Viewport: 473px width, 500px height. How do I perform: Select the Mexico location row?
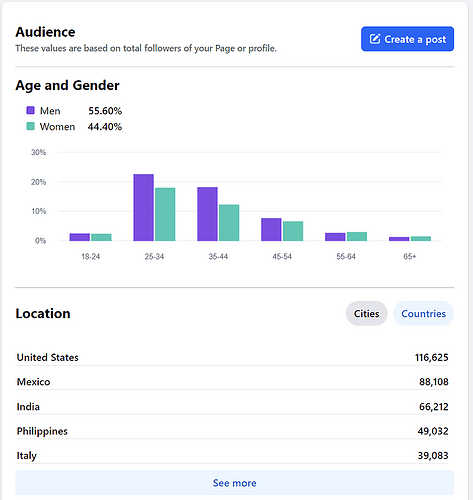(233, 382)
